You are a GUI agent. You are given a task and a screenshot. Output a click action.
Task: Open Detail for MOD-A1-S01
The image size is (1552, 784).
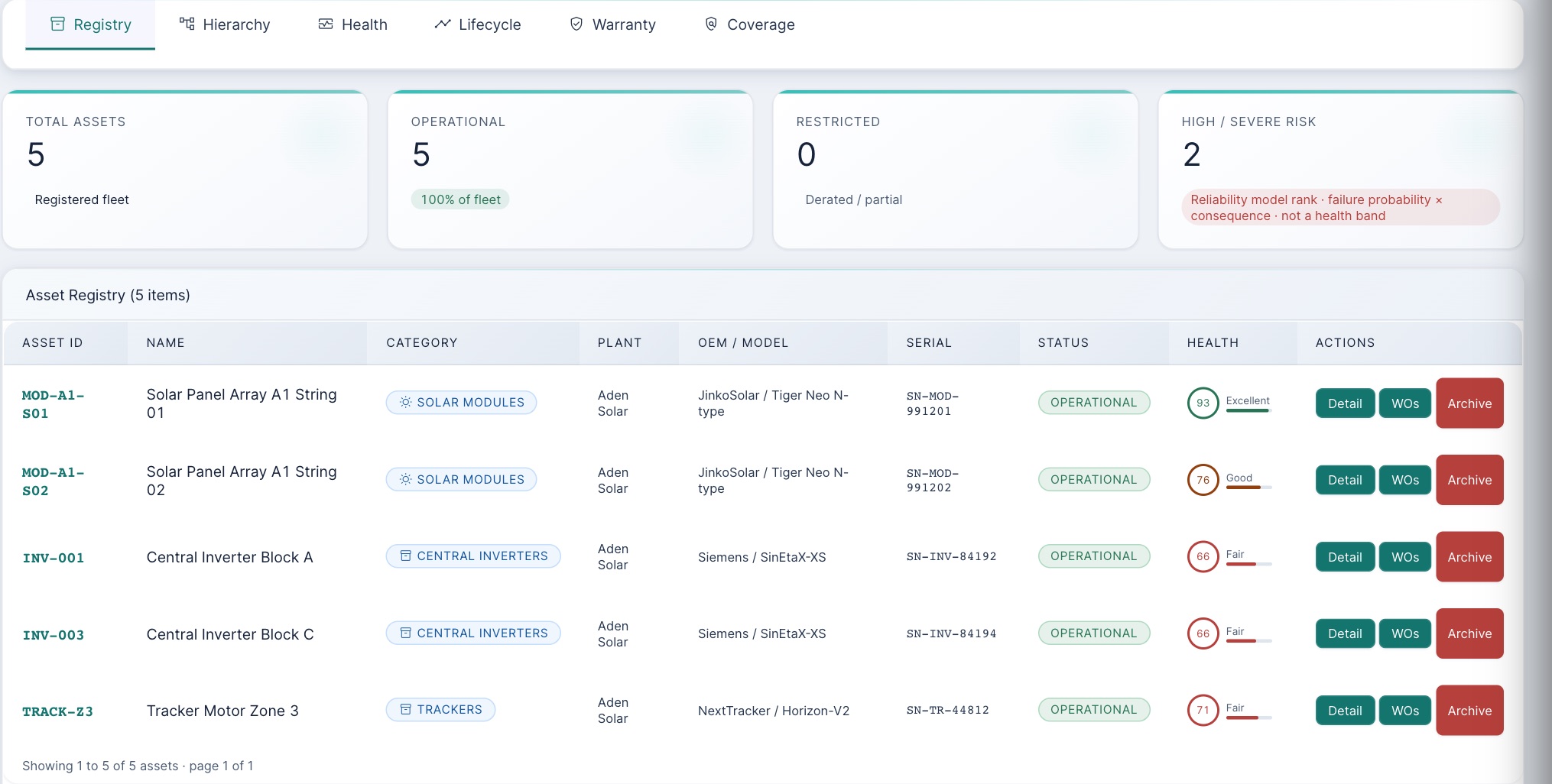tap(1345, 403)
